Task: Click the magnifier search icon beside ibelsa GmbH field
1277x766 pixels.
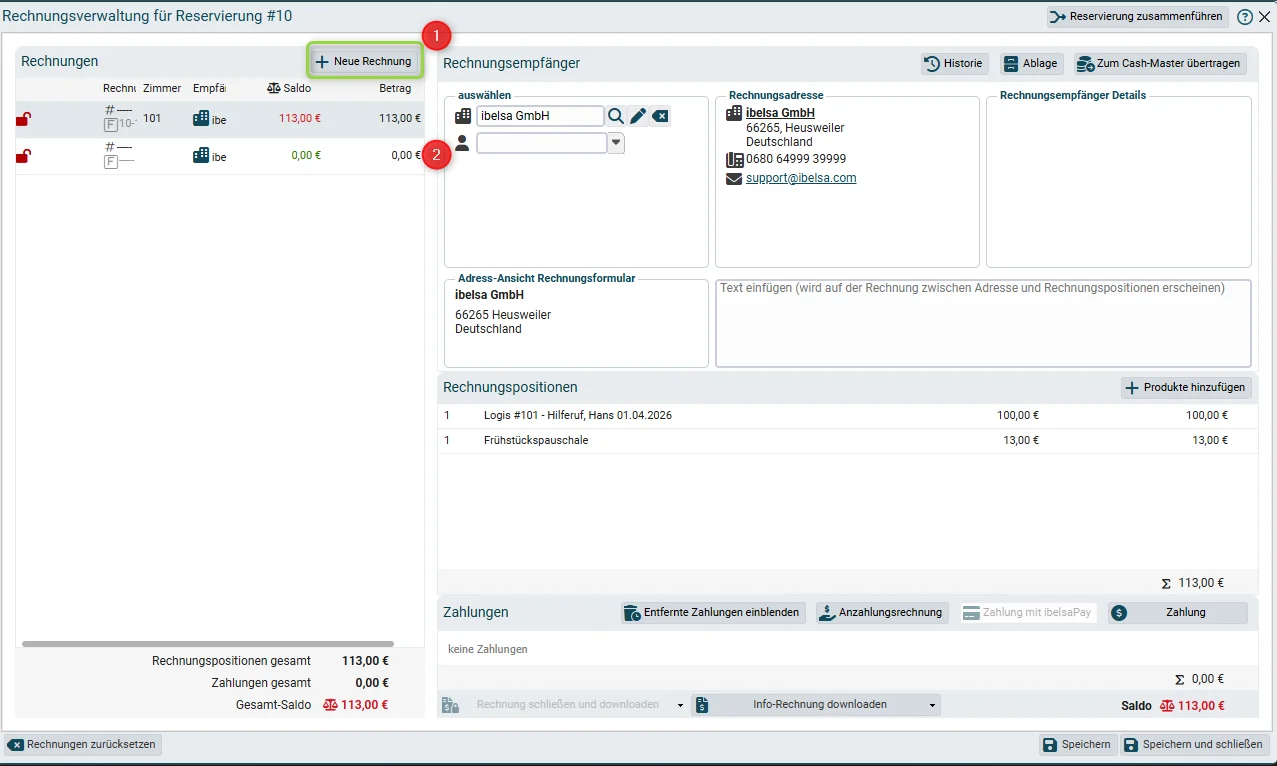Action: (x=616, y=116)
